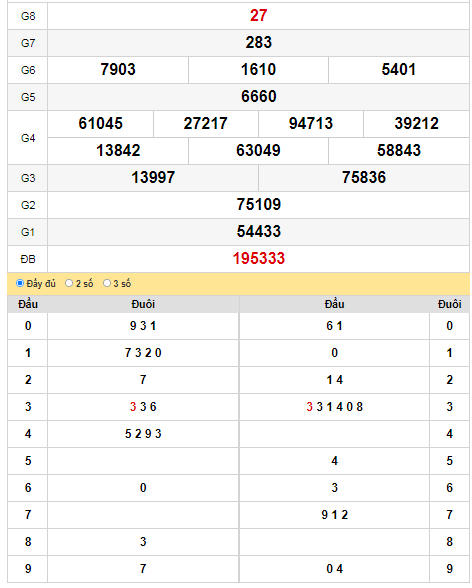Click the right 'Đuôi' column header
The width and height of the screenshot is (472, 588).
(450, 304)
